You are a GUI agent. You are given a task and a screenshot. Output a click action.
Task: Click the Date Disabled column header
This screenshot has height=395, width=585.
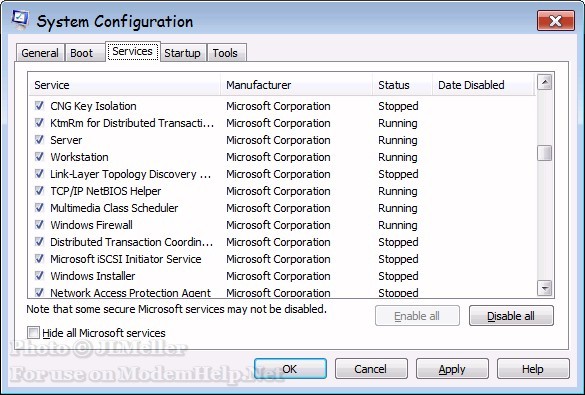pos(484,85)
